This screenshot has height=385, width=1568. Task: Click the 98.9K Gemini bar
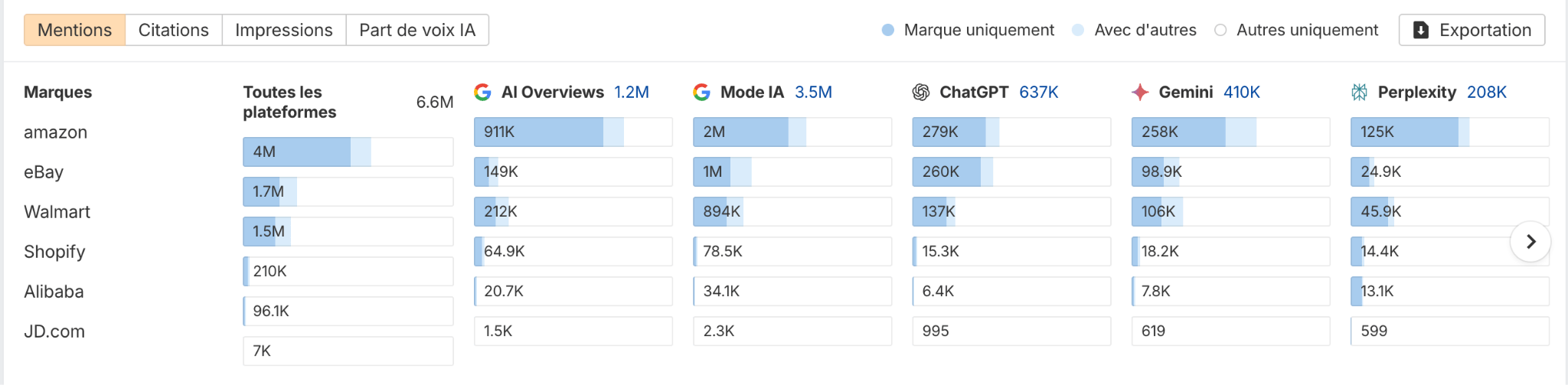tap(1230, 171)
